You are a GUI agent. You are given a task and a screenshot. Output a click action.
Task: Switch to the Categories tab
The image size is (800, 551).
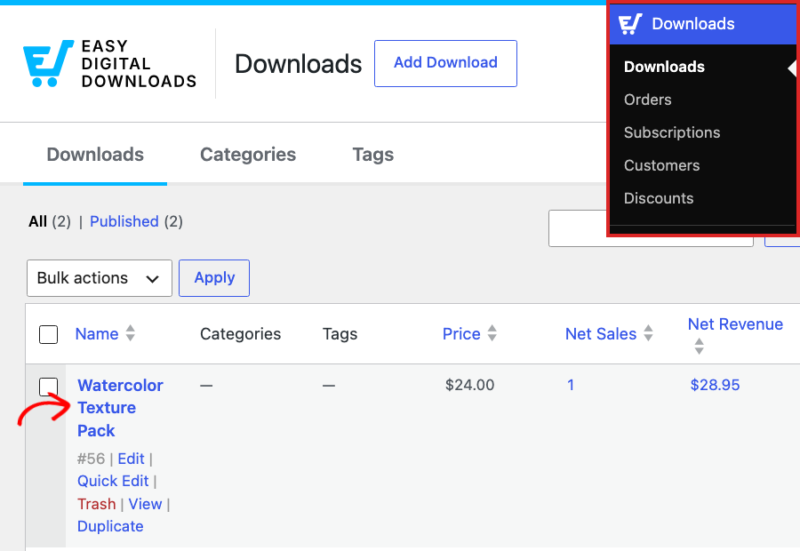coord(248,155)
